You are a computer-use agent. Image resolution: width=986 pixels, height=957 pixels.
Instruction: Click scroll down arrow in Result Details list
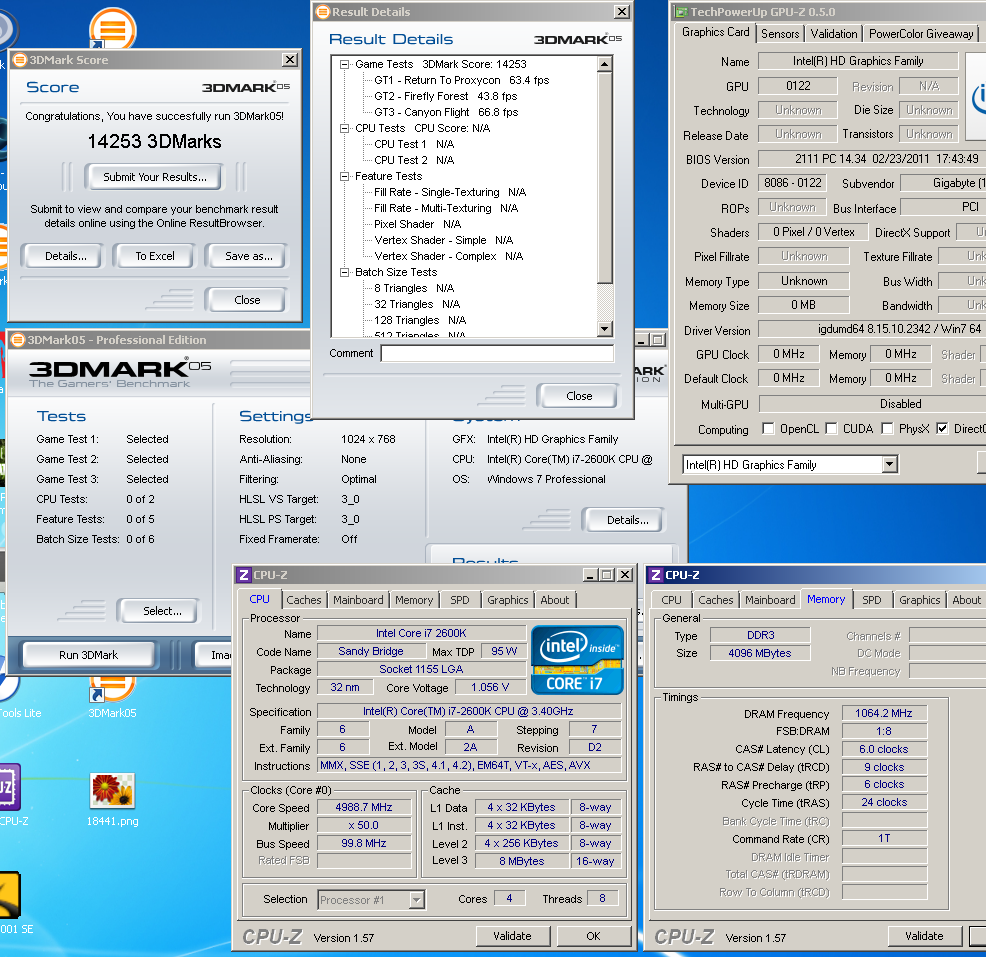[x=605, y=328]
